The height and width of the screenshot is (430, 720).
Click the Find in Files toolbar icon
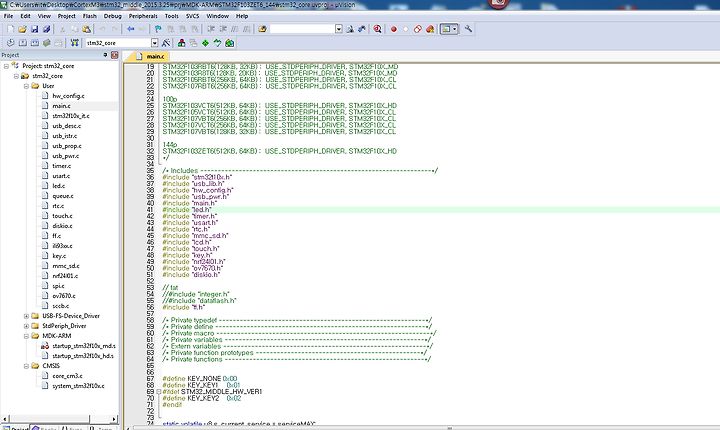pos(262,29)
